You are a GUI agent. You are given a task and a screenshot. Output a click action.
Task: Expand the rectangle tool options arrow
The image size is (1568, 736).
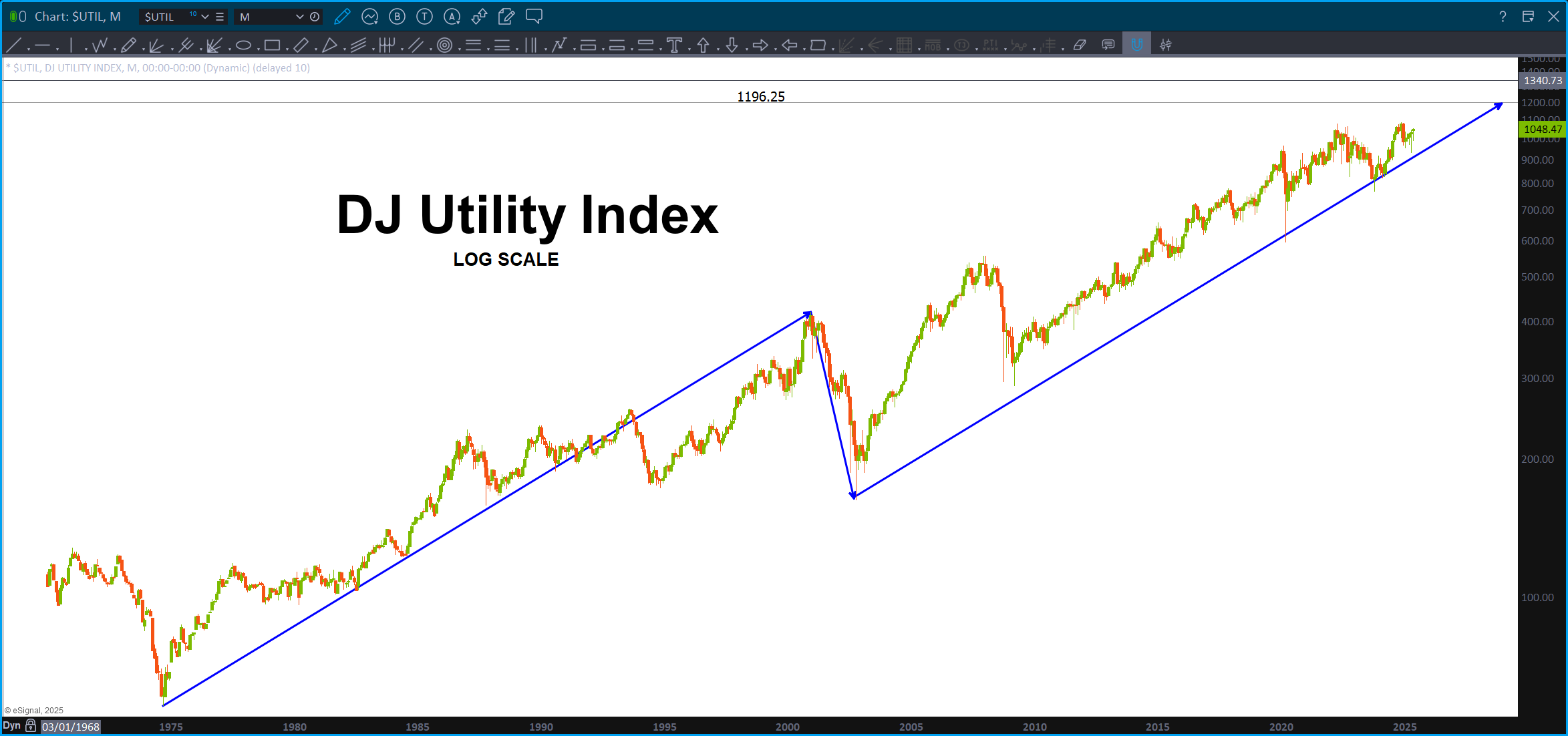click(287, 49)
